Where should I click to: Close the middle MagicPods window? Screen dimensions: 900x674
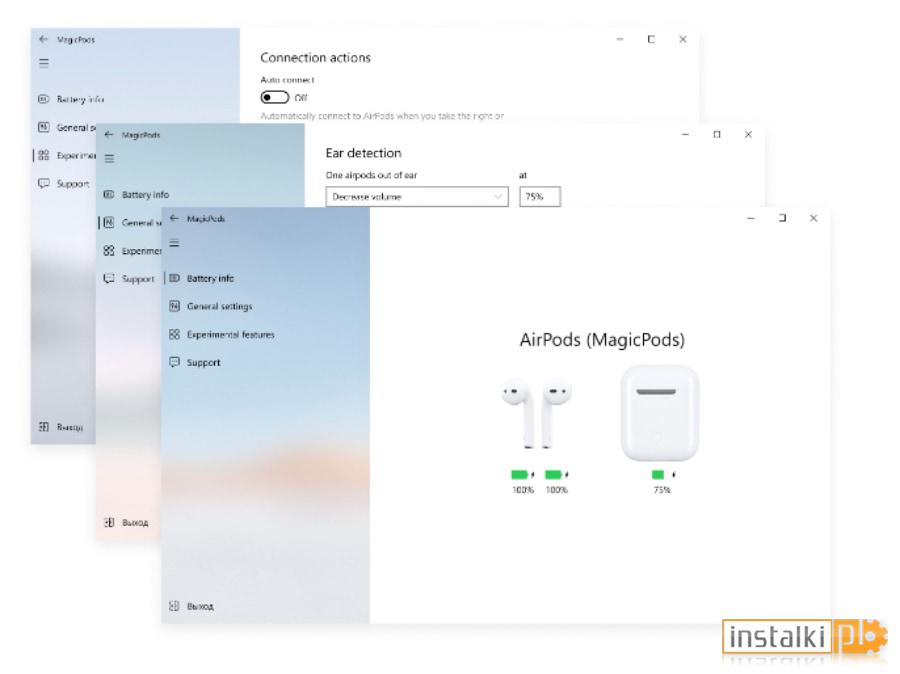(748, 134)
